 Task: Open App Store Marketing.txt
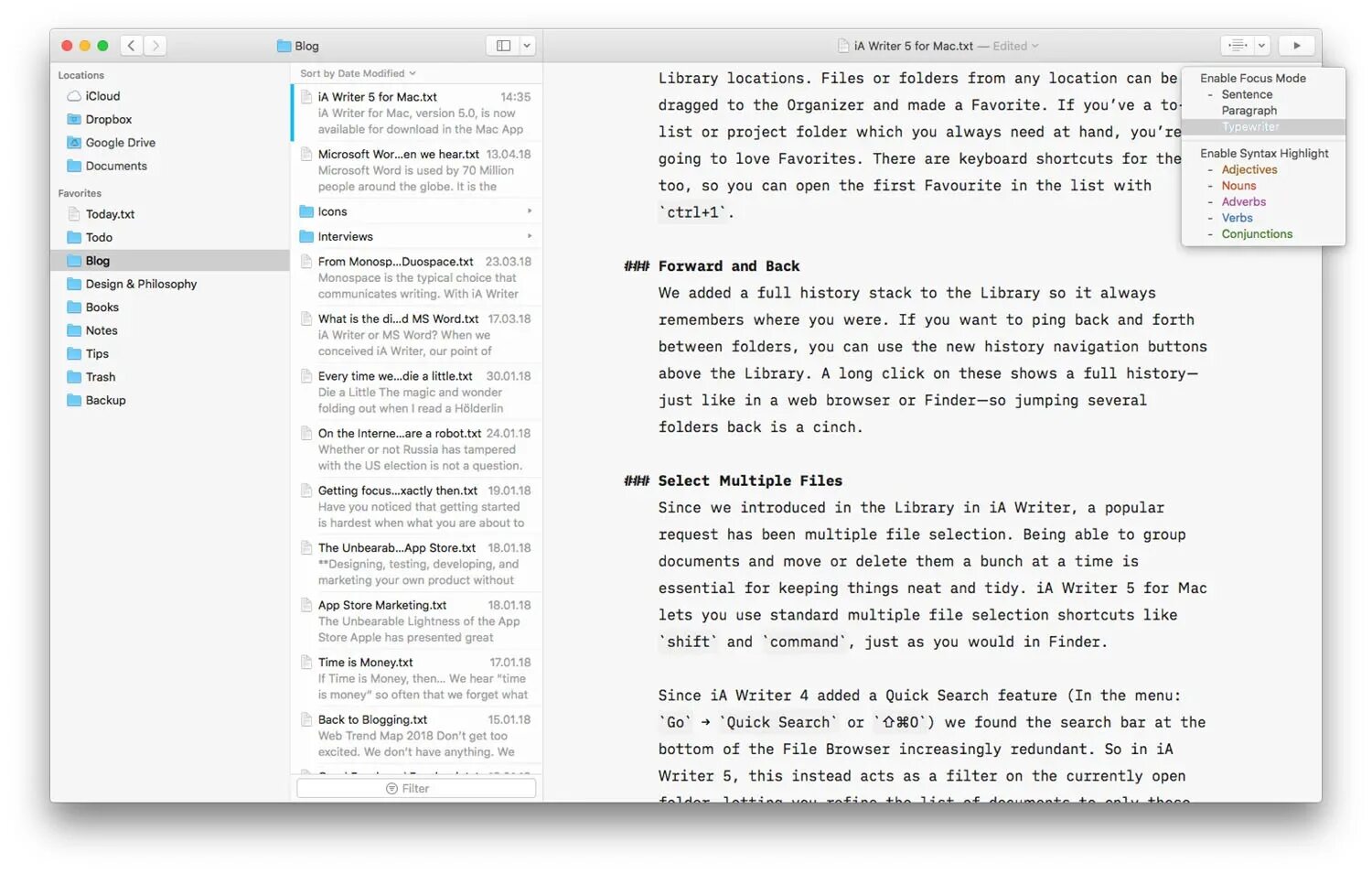click(417, 620)
